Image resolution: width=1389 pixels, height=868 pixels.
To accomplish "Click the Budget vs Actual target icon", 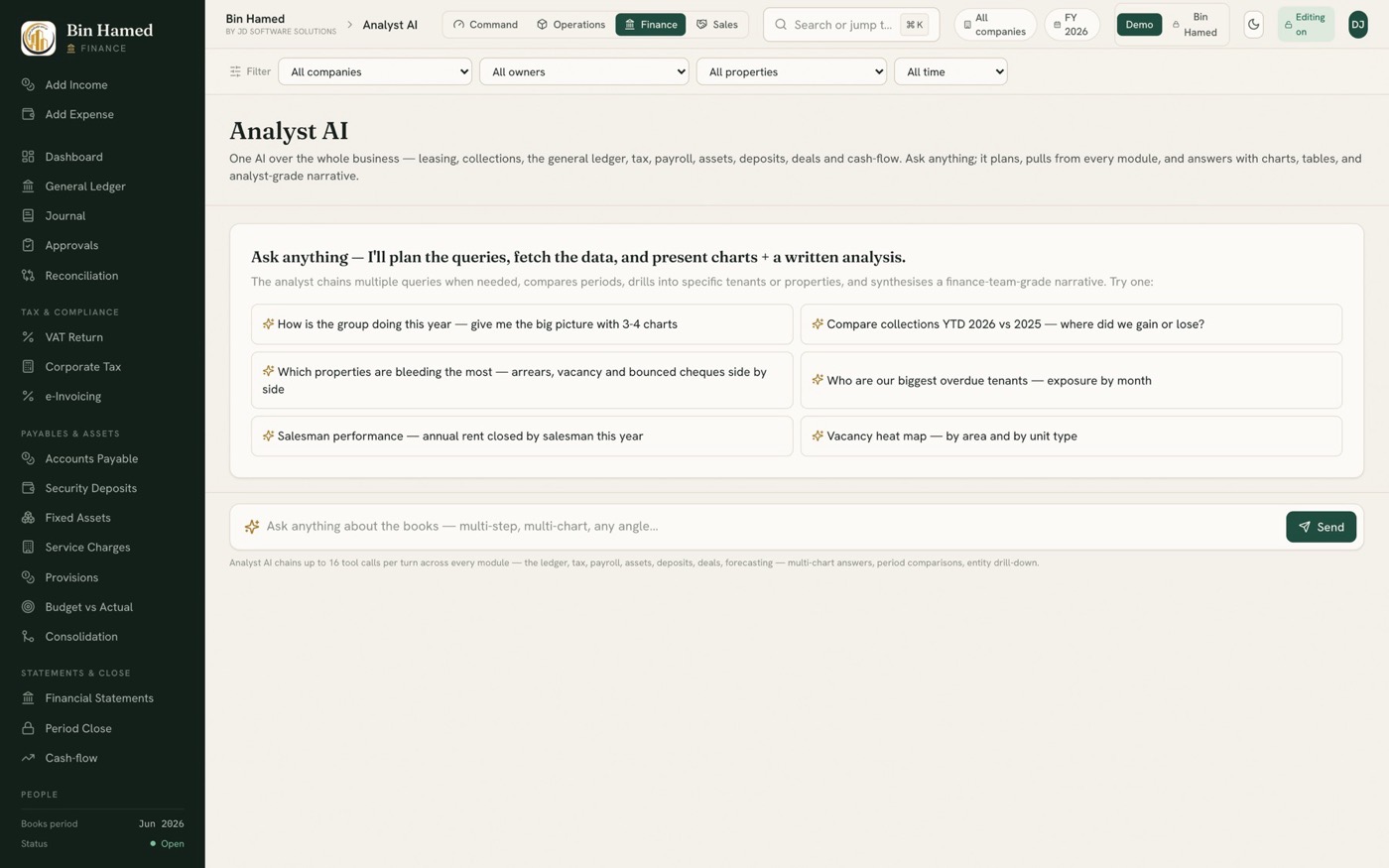I will (x=28, y=607).
